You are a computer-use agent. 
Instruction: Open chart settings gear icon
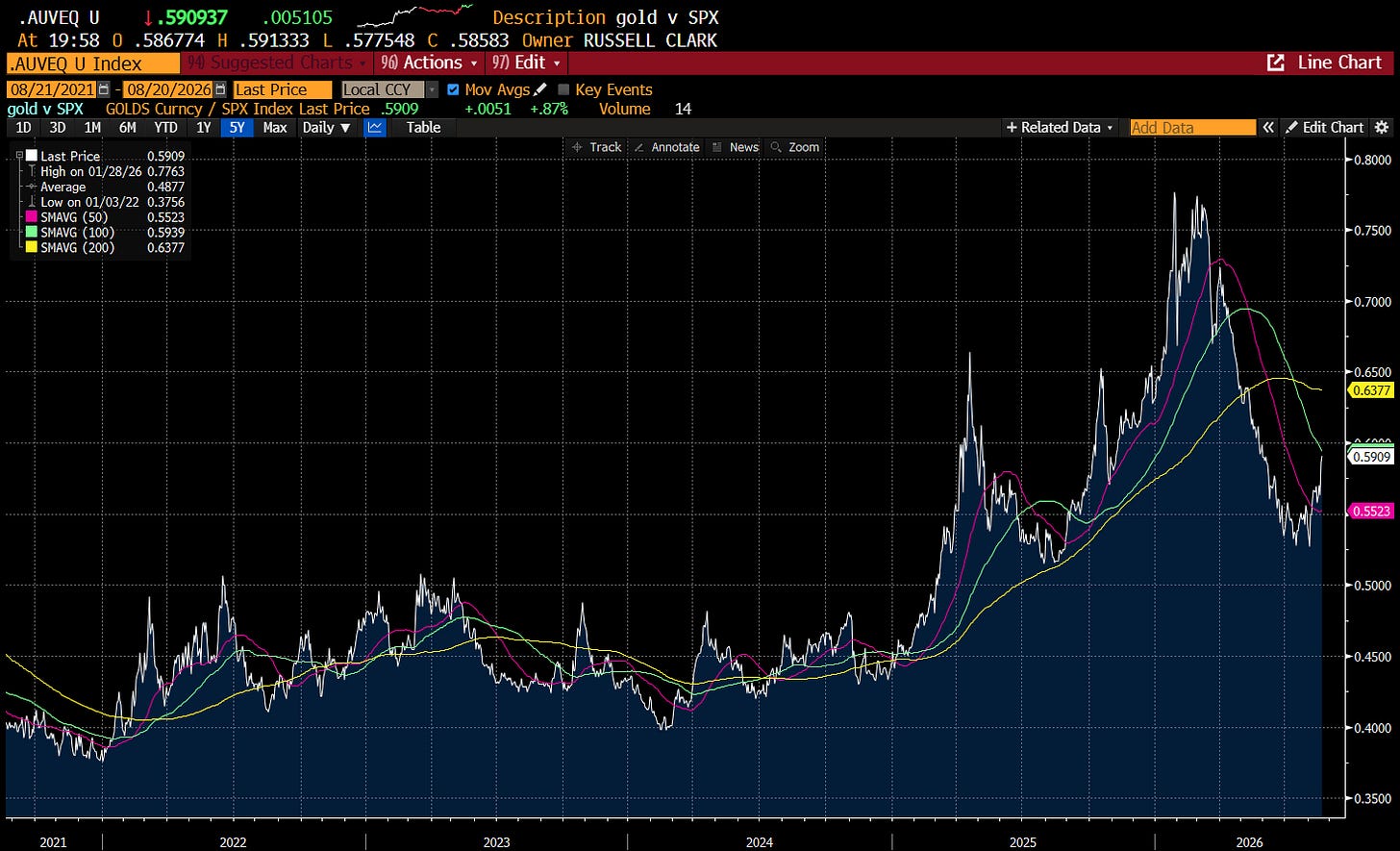point(1382,127)
